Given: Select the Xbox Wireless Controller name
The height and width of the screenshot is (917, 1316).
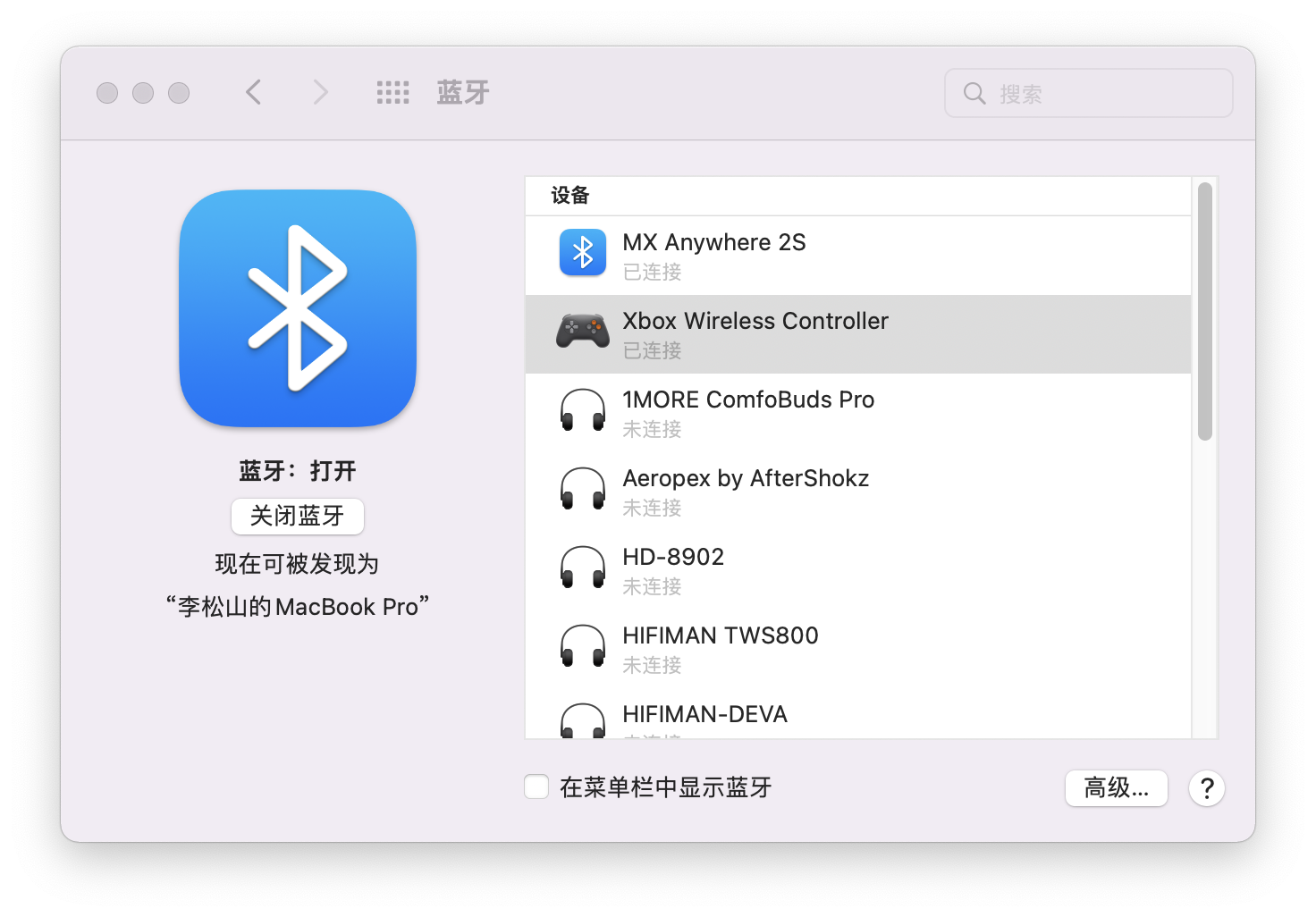Looking at the screenshot, I should (755, 321).
